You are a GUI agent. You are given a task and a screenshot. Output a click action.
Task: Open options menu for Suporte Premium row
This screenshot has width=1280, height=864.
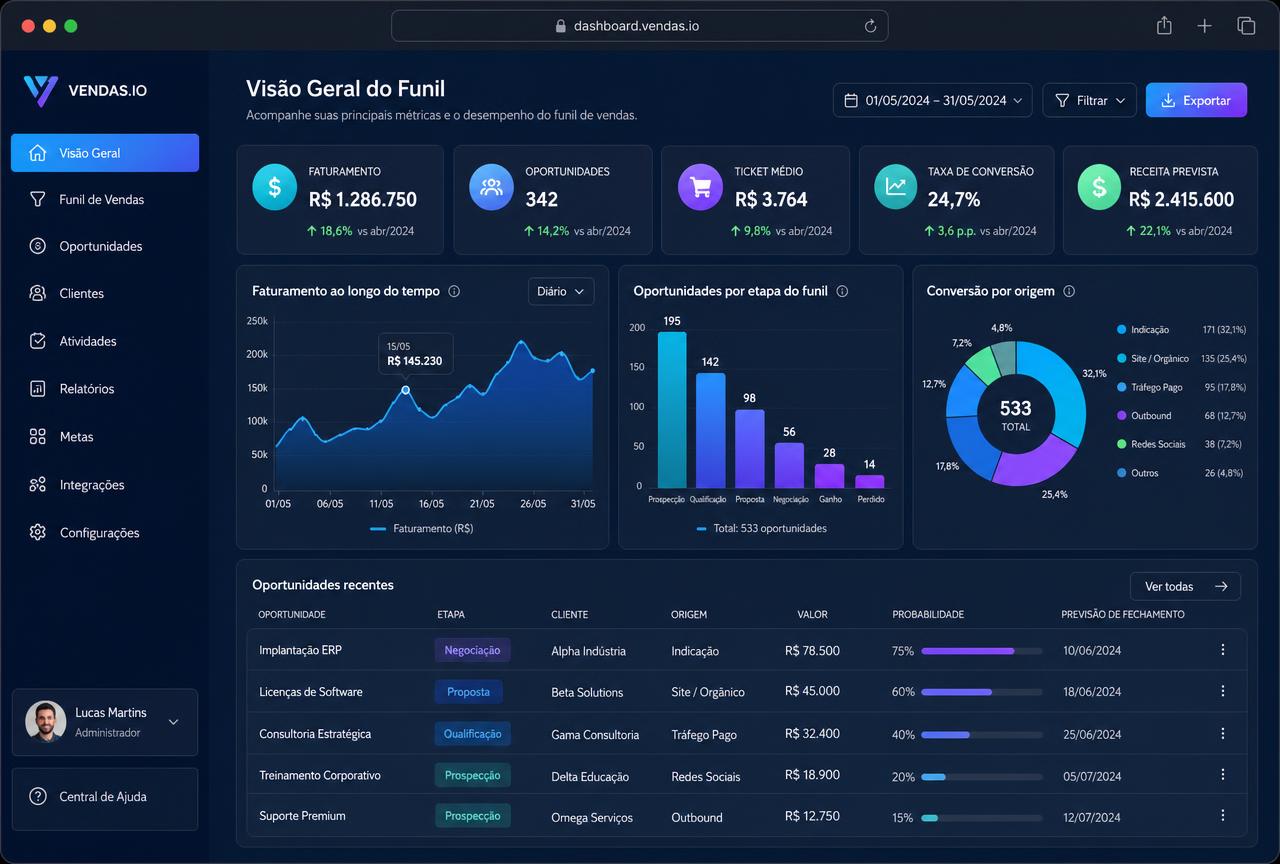tap(1222, 816)
